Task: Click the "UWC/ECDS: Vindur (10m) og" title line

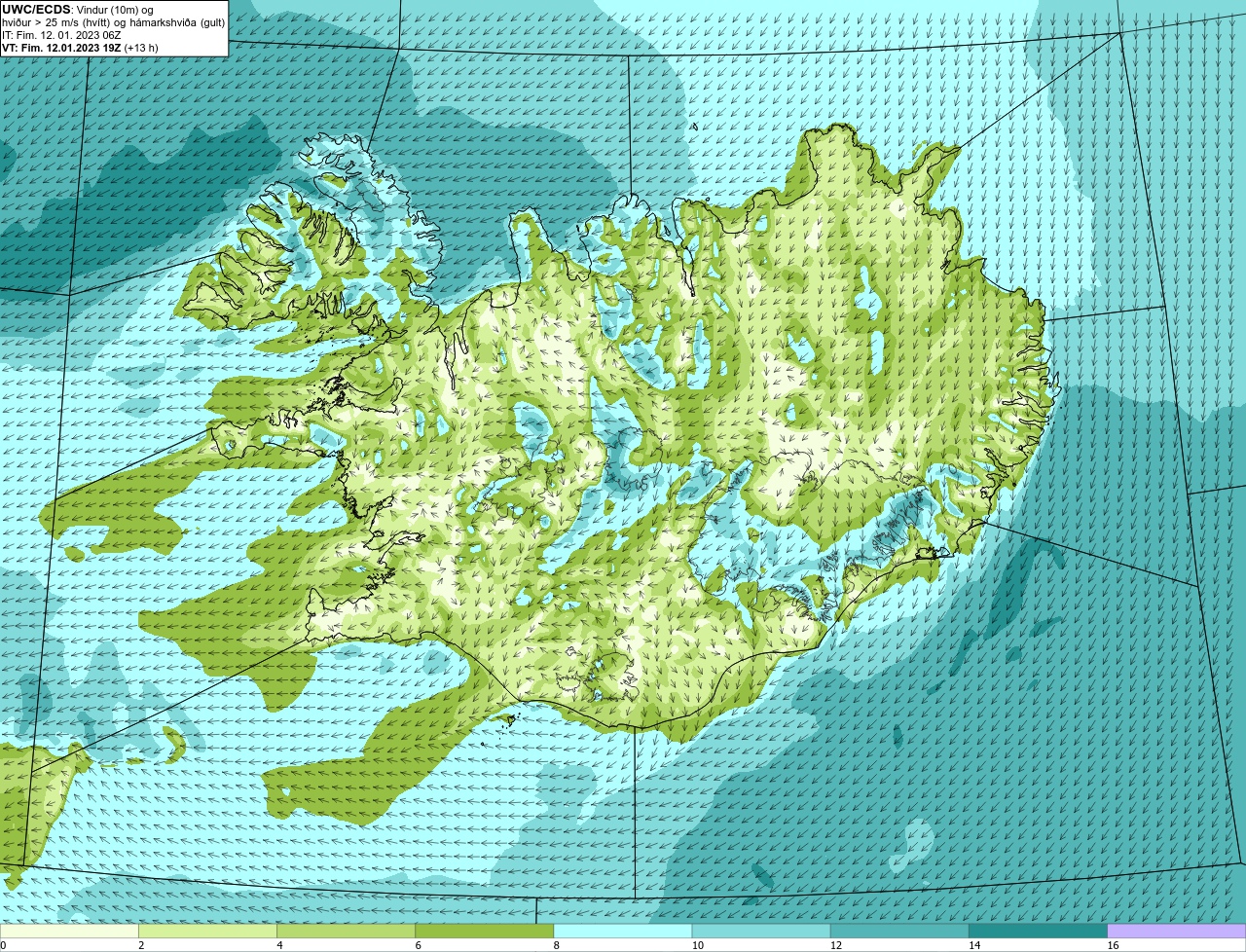Action: click(78, 10)
